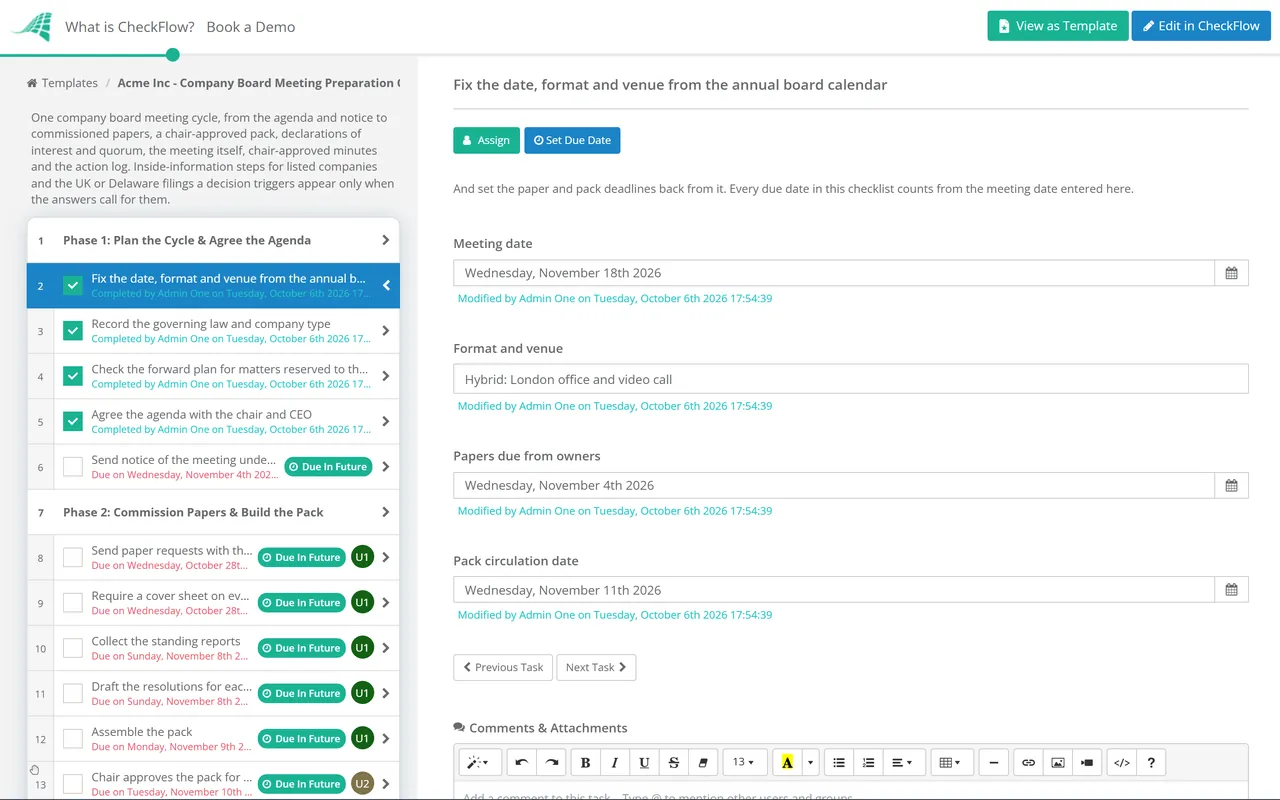Screen dimensions: 1280x800
Task: Insert a link in the comment
Action: [x=1028, y=762]
